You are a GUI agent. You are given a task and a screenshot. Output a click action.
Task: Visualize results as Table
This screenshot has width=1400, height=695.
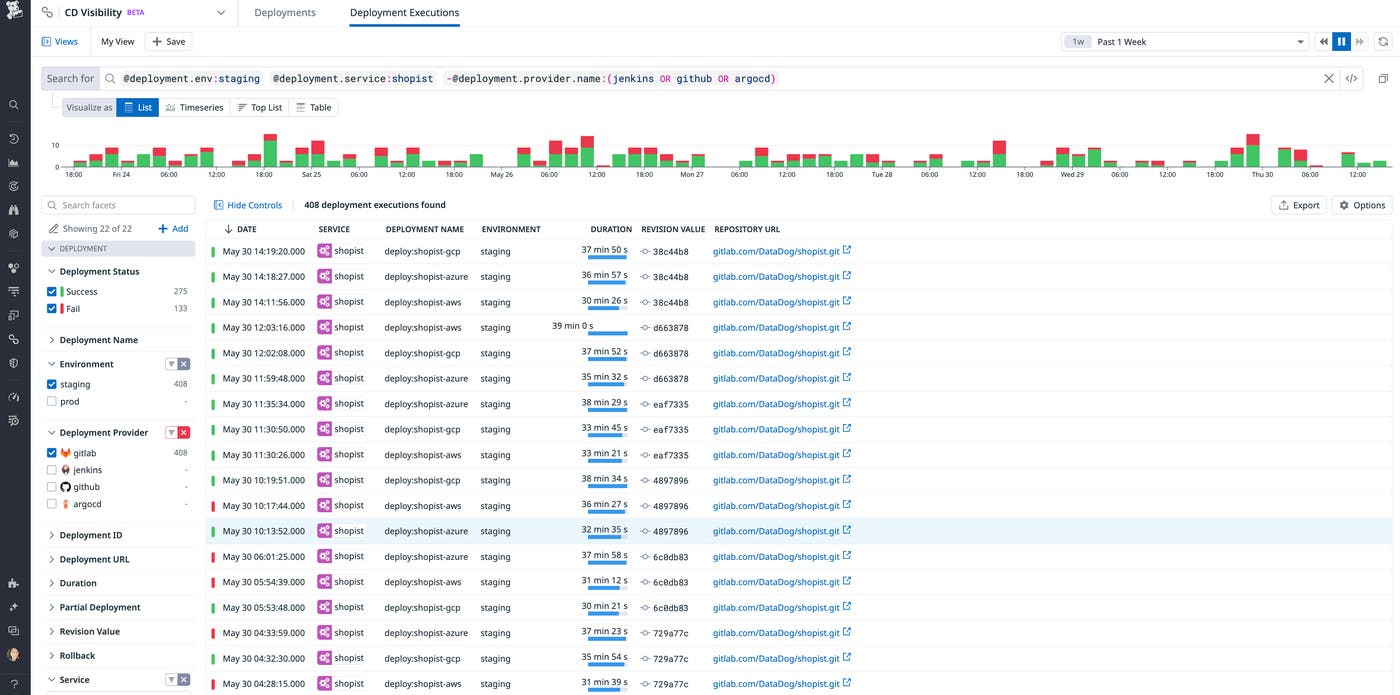[313, 107]
